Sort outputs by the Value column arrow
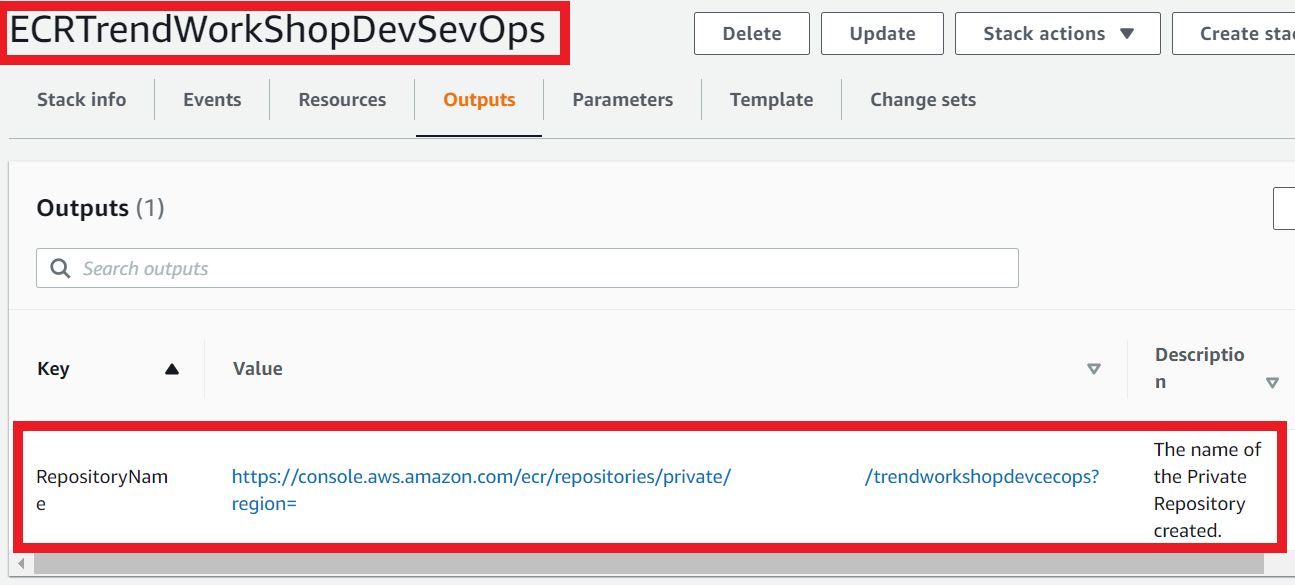Screen dimensions: 1295x585 [1094, 369]
